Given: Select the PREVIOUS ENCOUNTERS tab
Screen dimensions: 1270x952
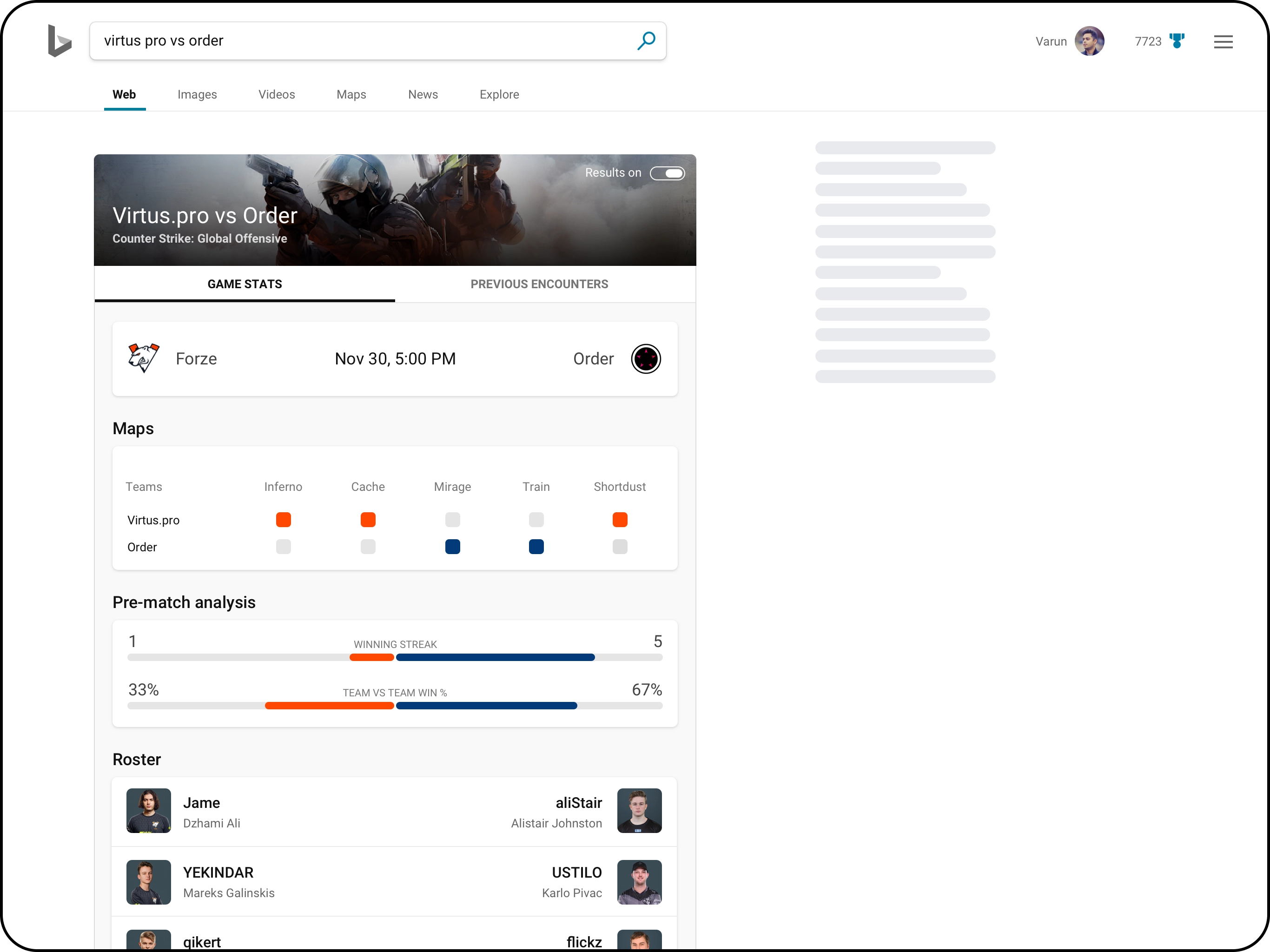Looking at the screenshot, I should click(x=539, y=284).
